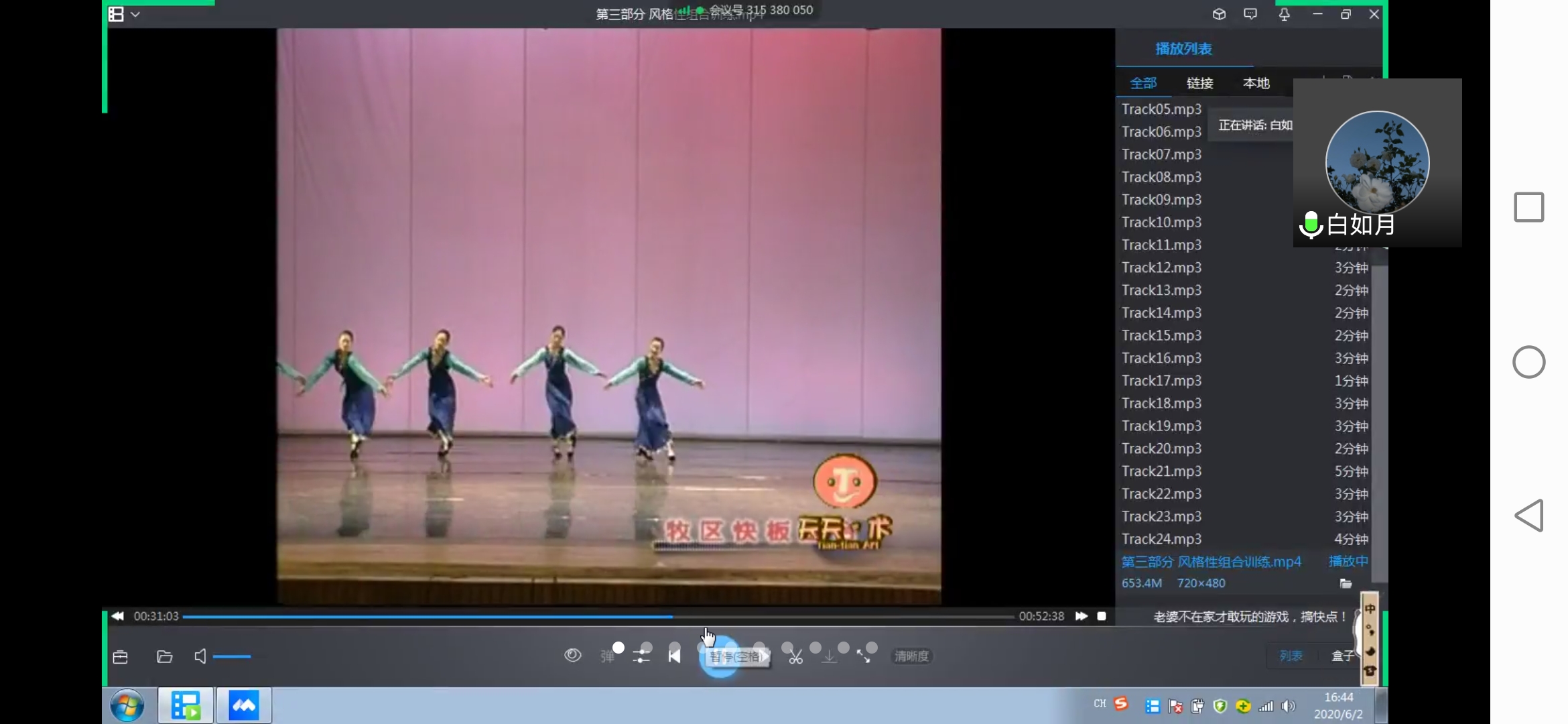1568x724 pixels.
Task: Click the Sogou input method tray icon
Action: coord(1121,704)
